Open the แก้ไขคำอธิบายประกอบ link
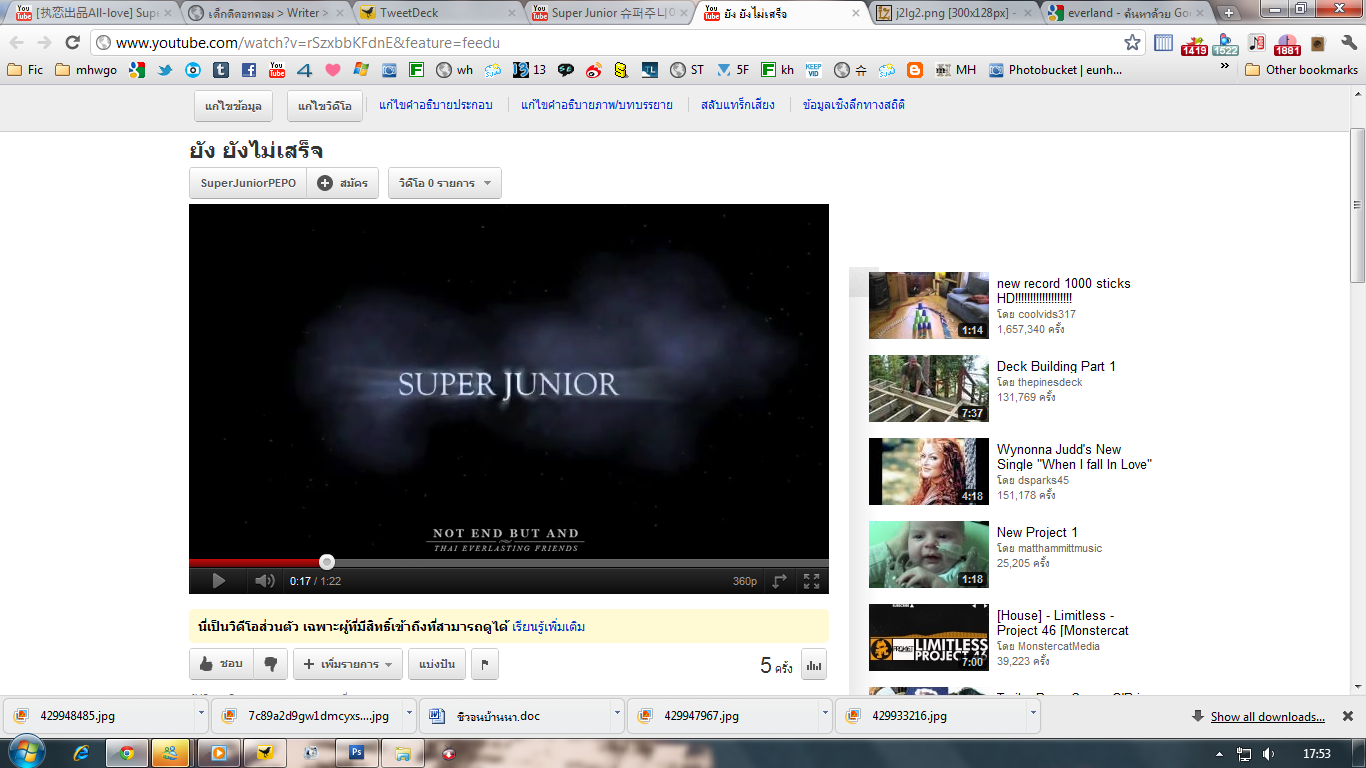 (436, 105)
